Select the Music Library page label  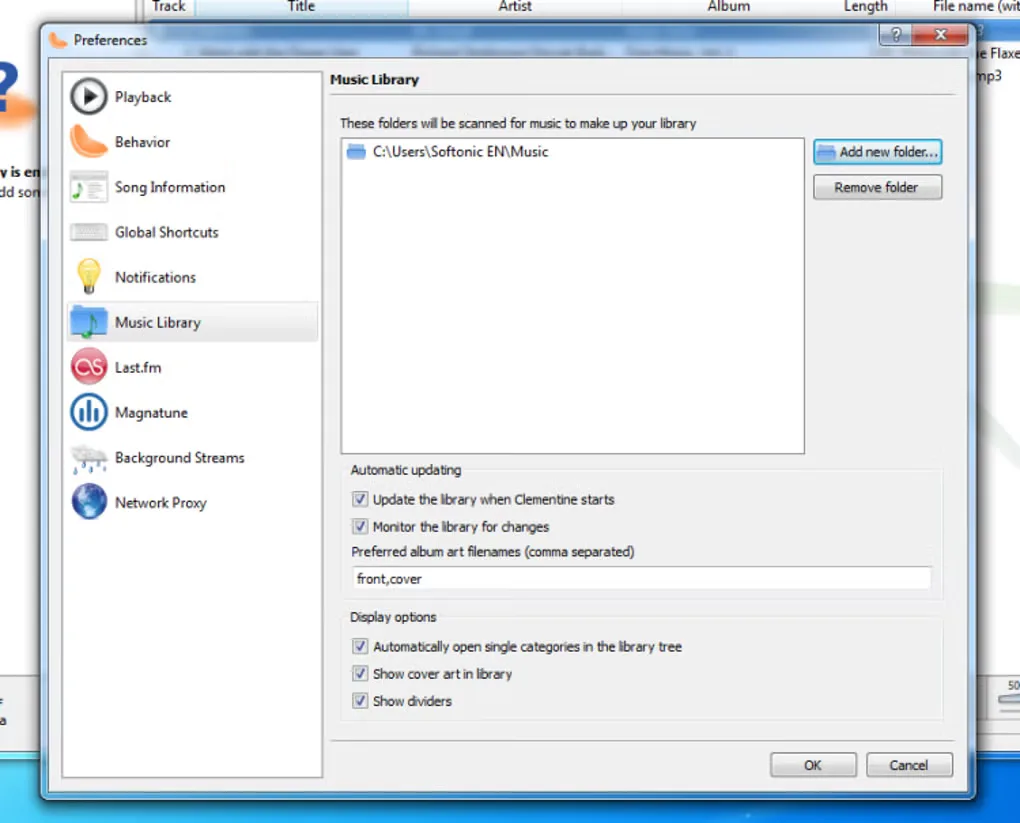tap(157, 323)
